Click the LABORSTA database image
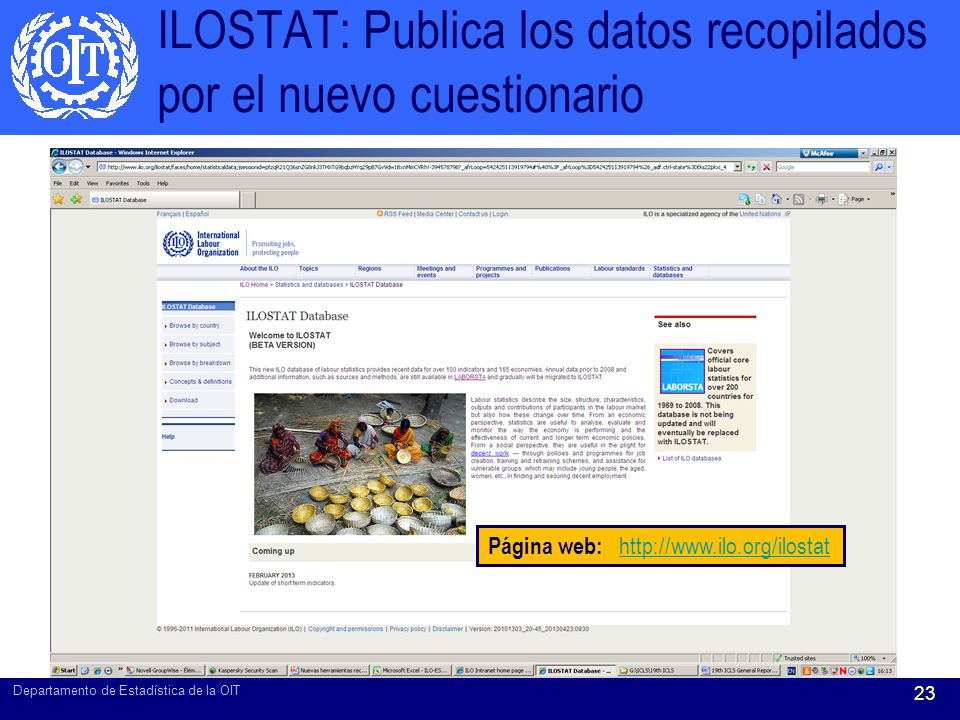The width and height of the screenshot is (960, 720). point(682,371)
